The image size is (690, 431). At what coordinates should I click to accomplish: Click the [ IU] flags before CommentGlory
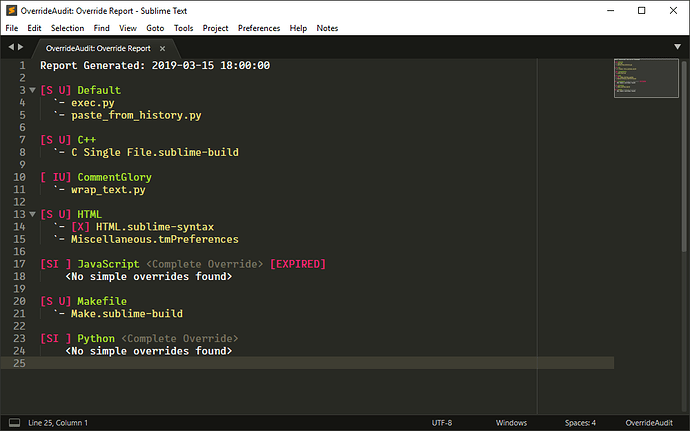pyautogui.click(x=55, y=177)
